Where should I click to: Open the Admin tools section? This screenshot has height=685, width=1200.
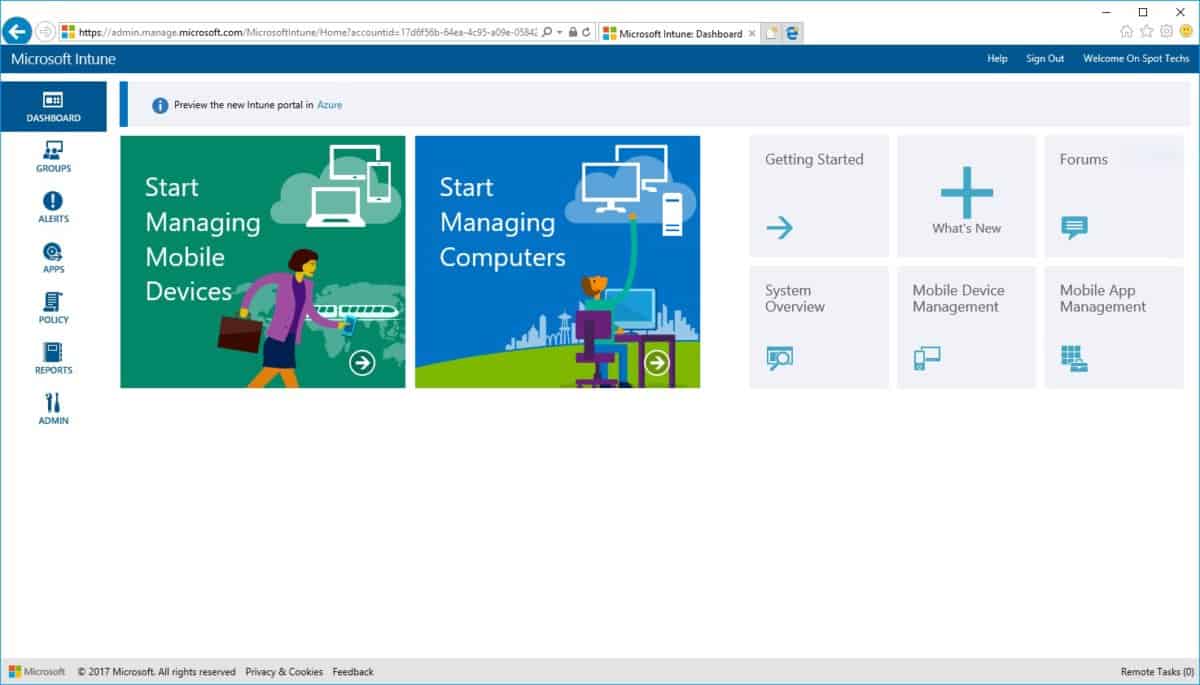(x=54, y=409)
